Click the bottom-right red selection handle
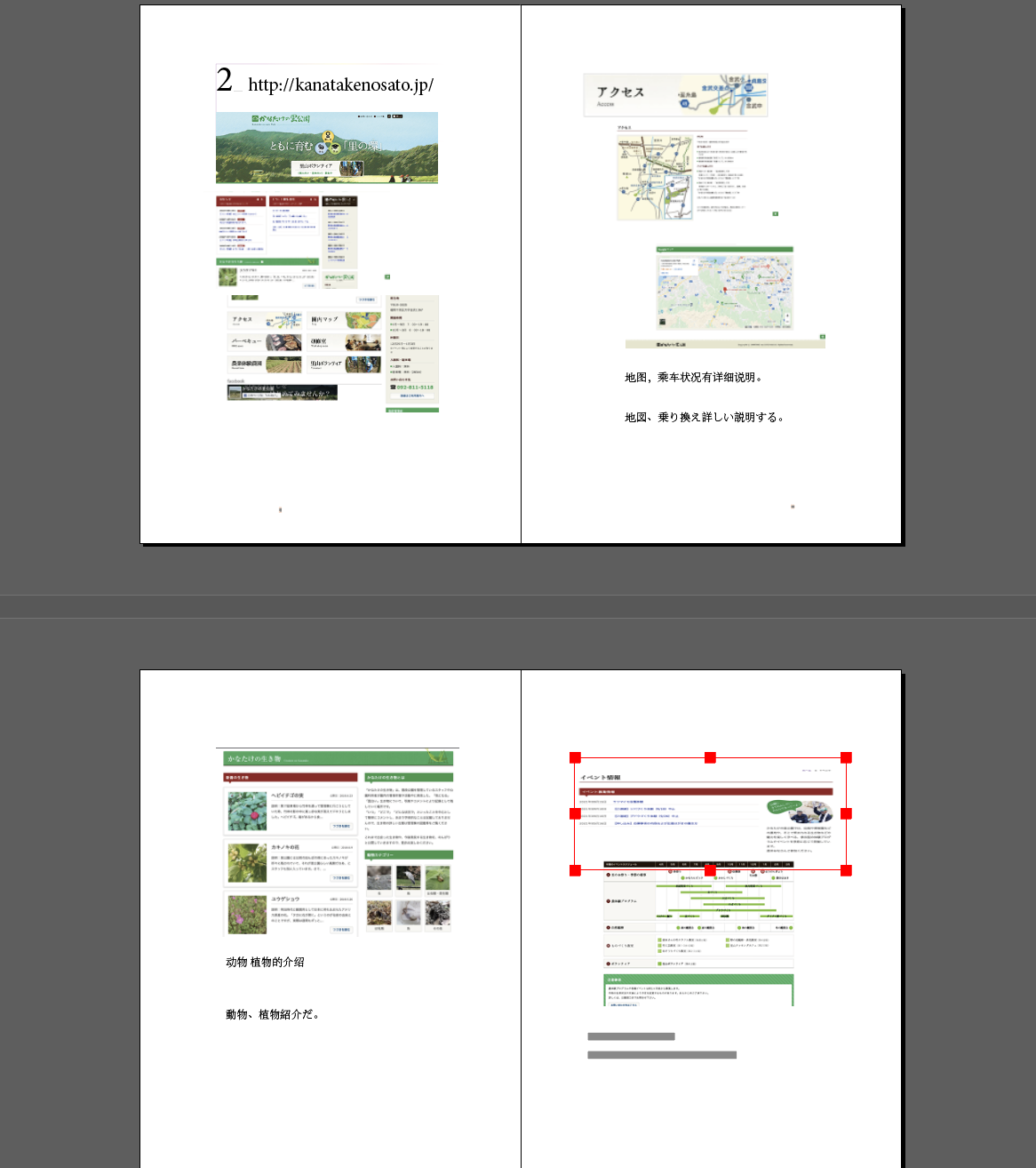The height and width of the screenshot is (1168, 1036). [x=846, y=870]
